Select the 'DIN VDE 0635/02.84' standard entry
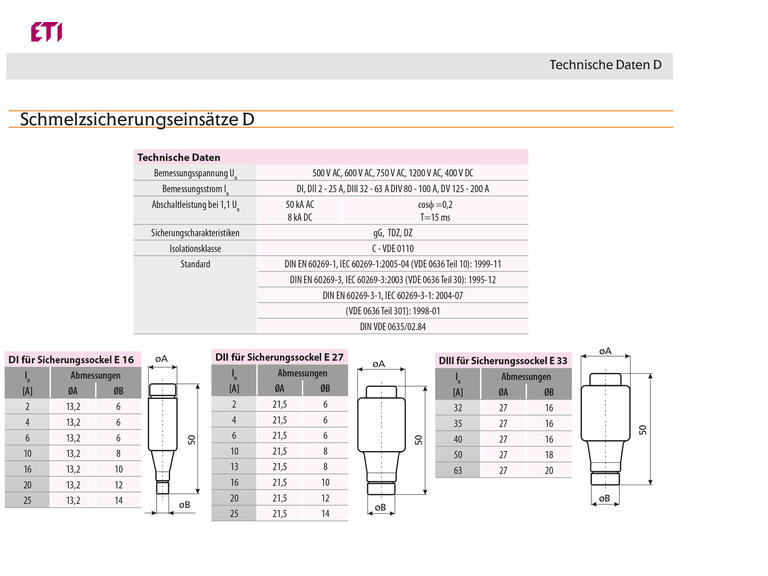Image resolution: width=768 pixels, height=576 pixels. pos(393,326)
